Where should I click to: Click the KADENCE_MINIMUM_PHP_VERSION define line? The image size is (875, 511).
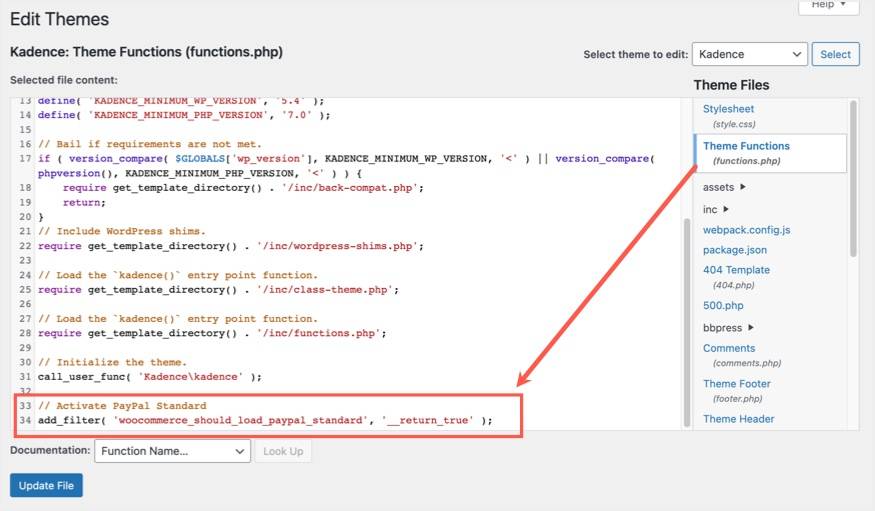click(184, 115)
